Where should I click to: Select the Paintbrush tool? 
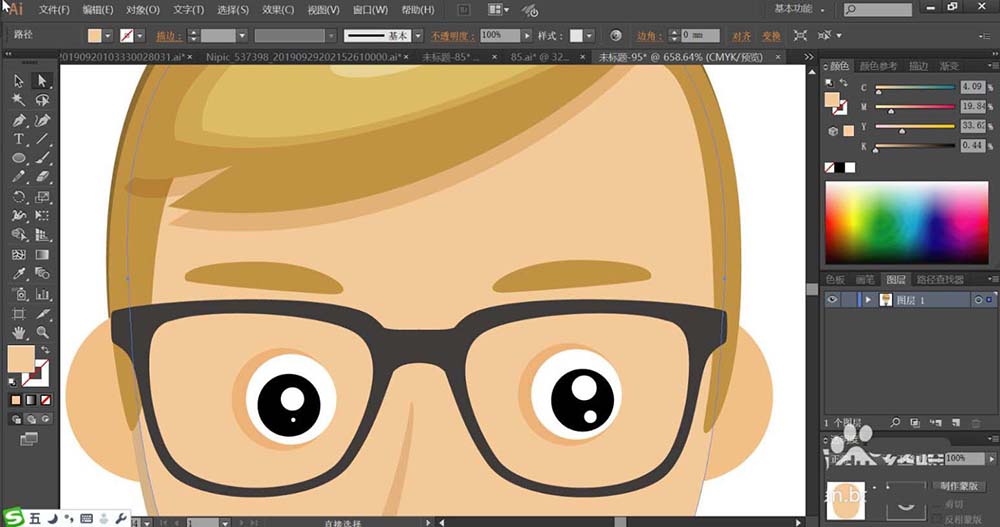click(x=42, y=158)
